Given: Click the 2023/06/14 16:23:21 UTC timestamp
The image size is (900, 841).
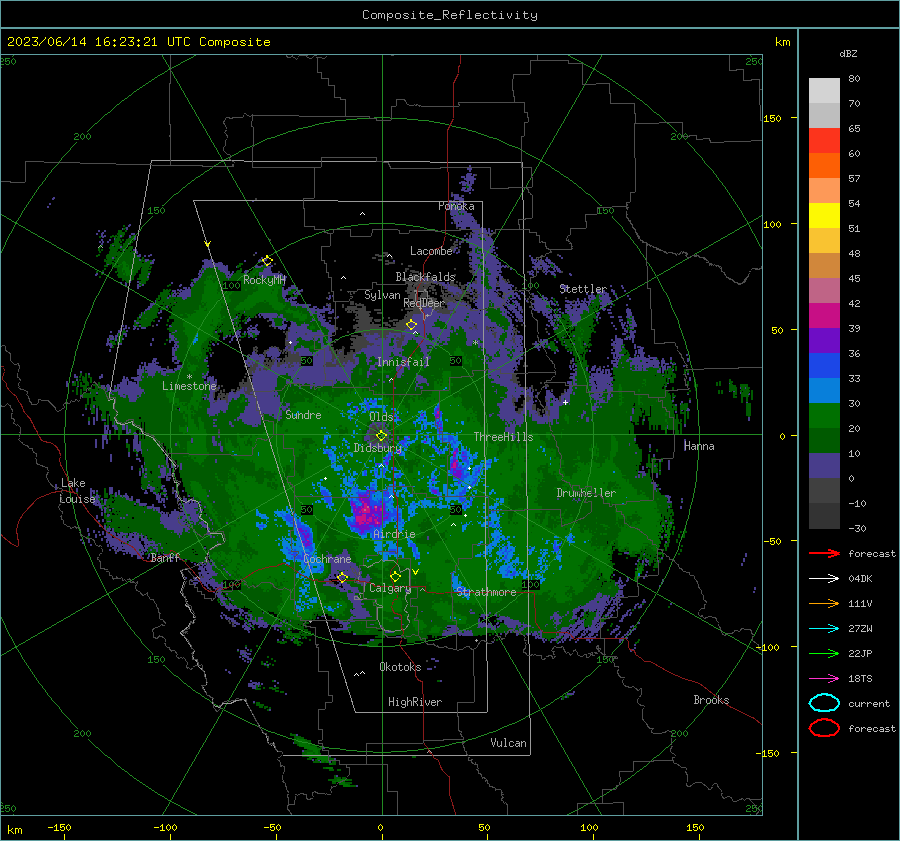Looking at the screenshot, I should (x=138, y=42).
